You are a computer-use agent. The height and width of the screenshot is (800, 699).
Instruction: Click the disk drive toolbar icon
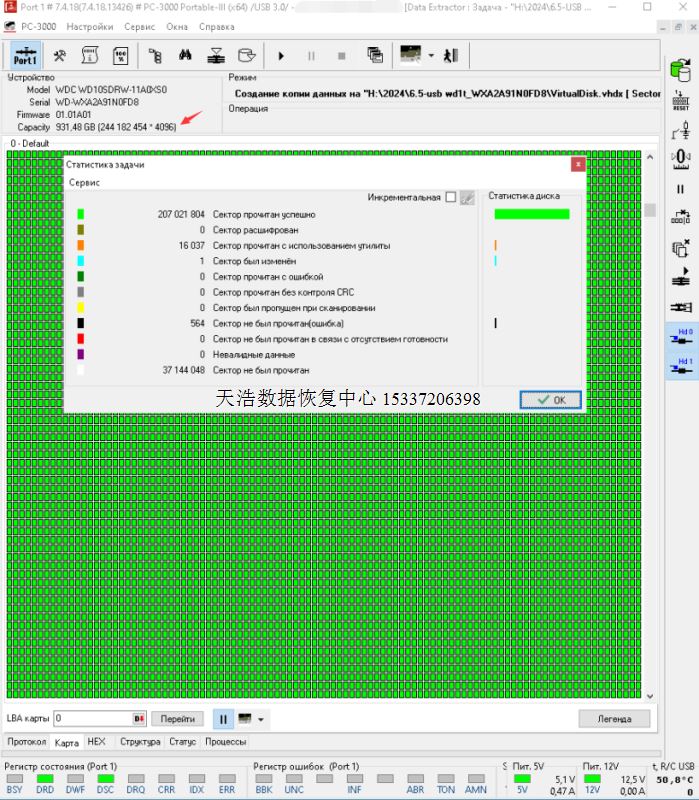click(246, 56)
